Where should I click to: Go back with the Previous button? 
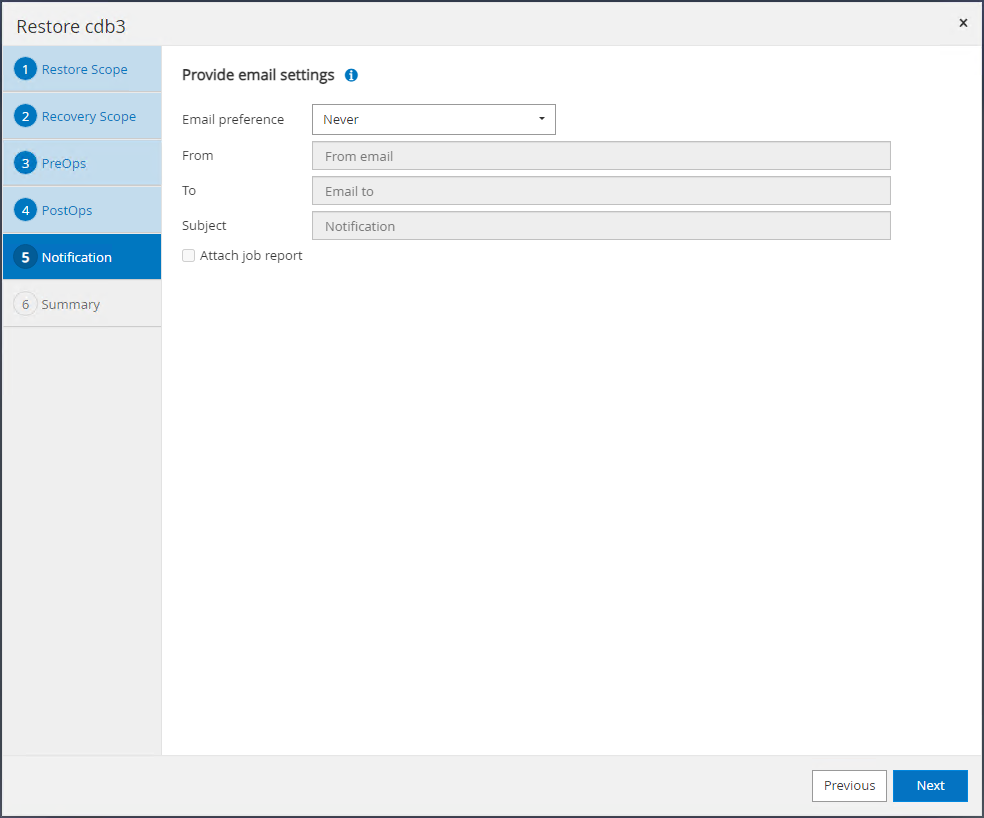pyautogui.click(x=849, y=785)
